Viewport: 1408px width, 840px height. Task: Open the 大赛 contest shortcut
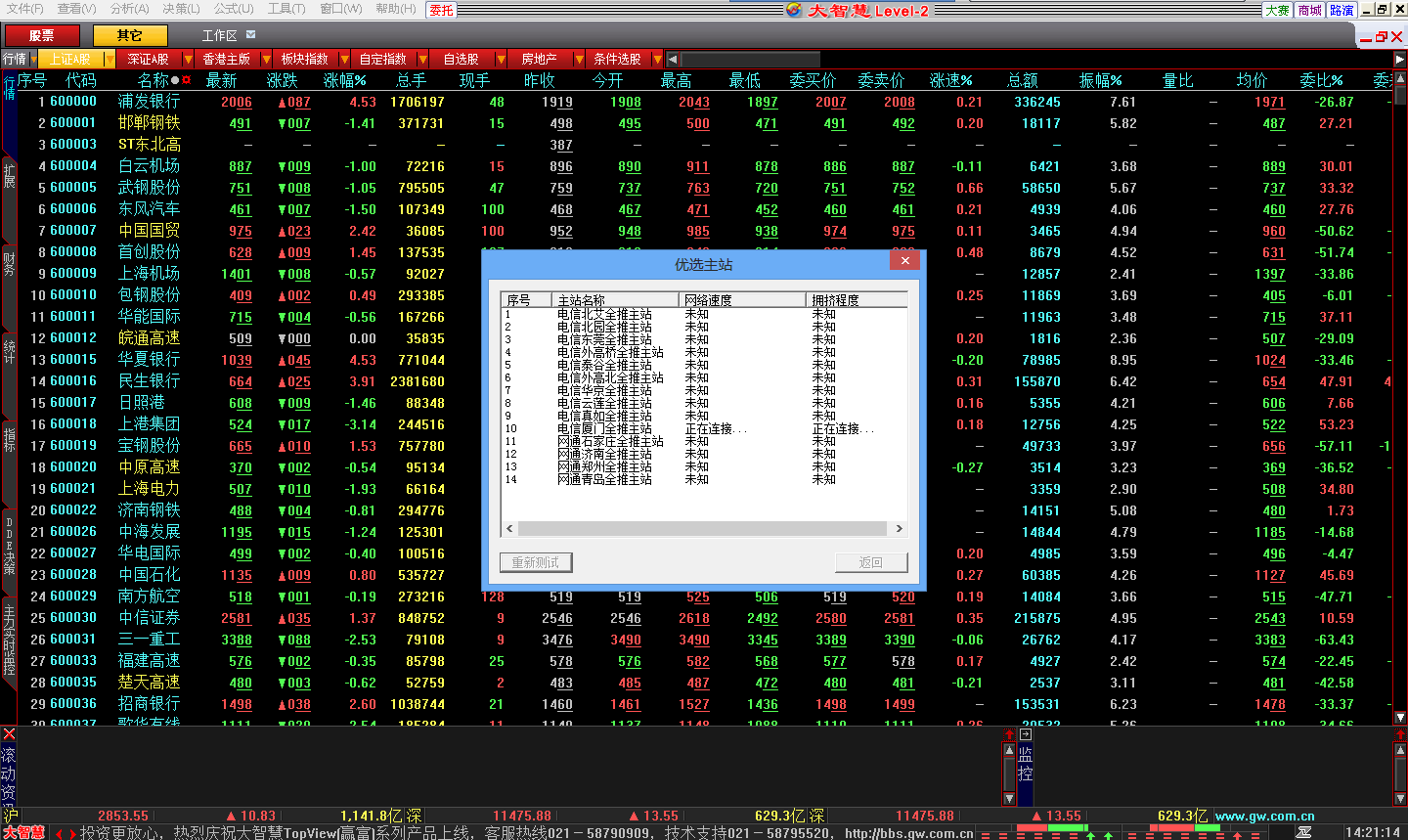(x=1277, y=10)
